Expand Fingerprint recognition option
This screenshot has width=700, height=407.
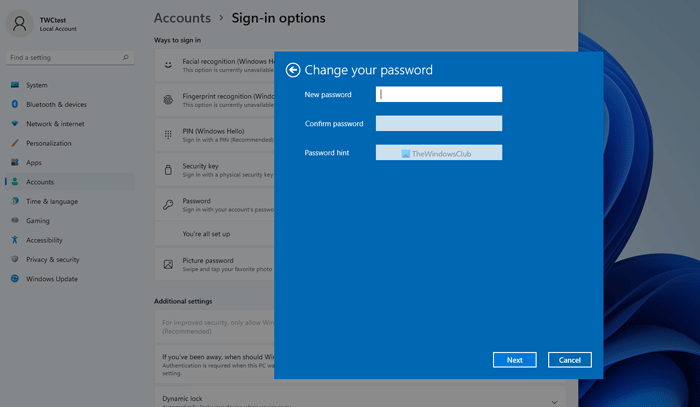pos(215,100)
